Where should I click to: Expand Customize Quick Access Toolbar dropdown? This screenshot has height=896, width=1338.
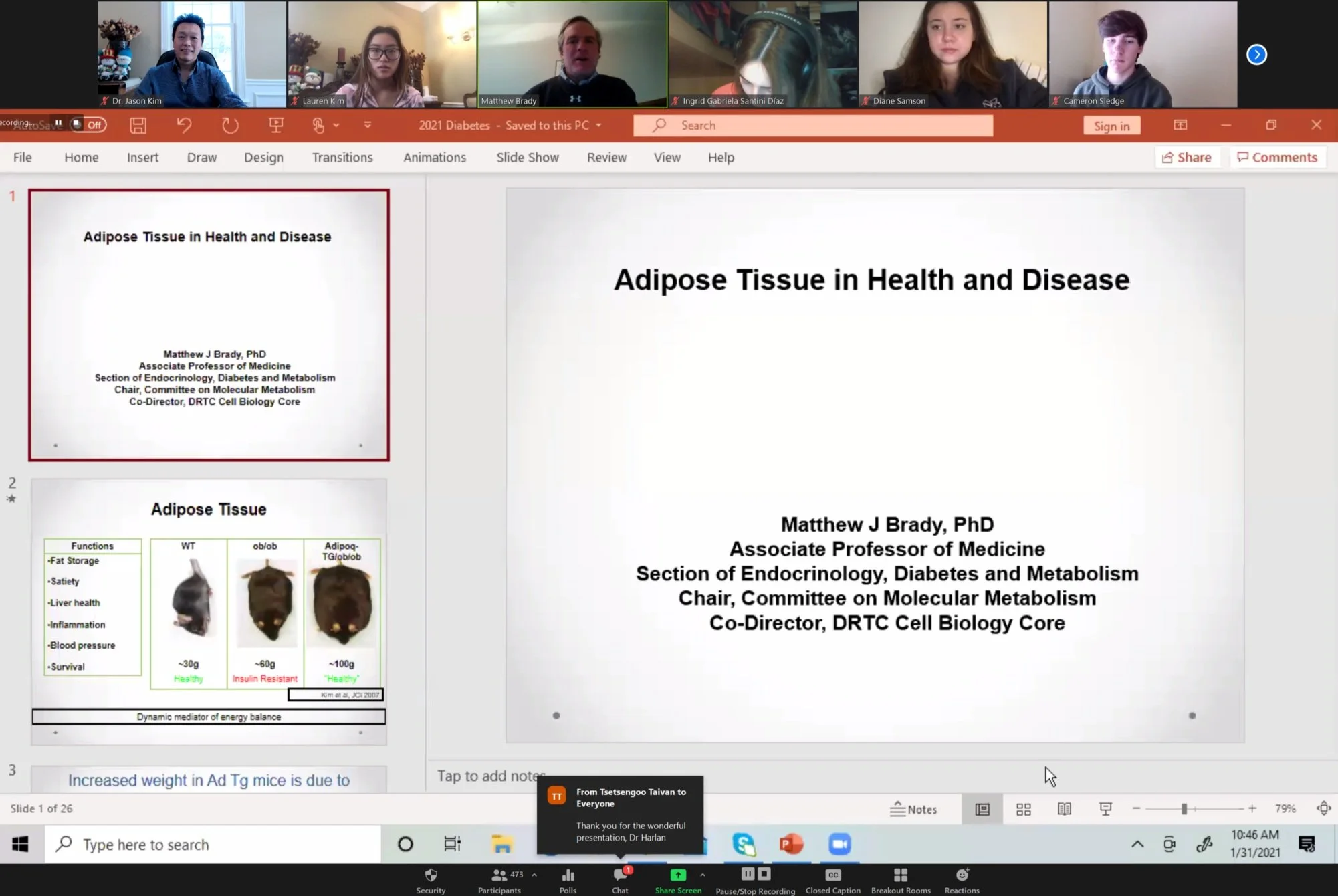pyautogui.click(x=367, y=125)
